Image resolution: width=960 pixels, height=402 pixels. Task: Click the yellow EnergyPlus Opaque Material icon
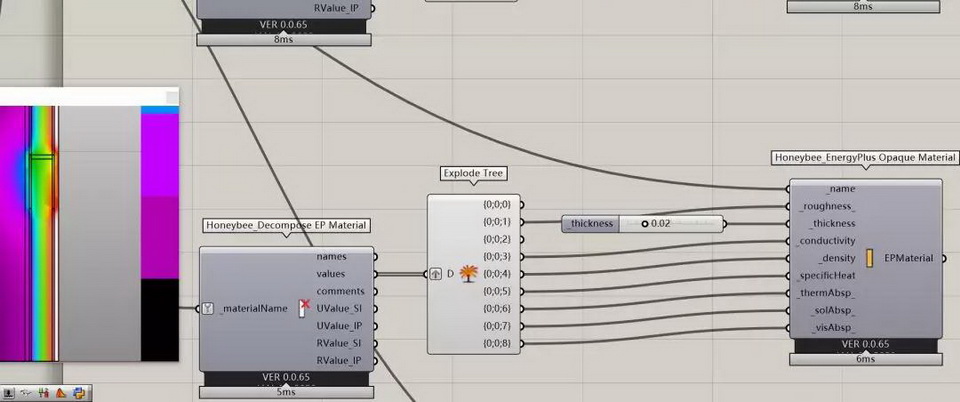click(x=870, y=258)
